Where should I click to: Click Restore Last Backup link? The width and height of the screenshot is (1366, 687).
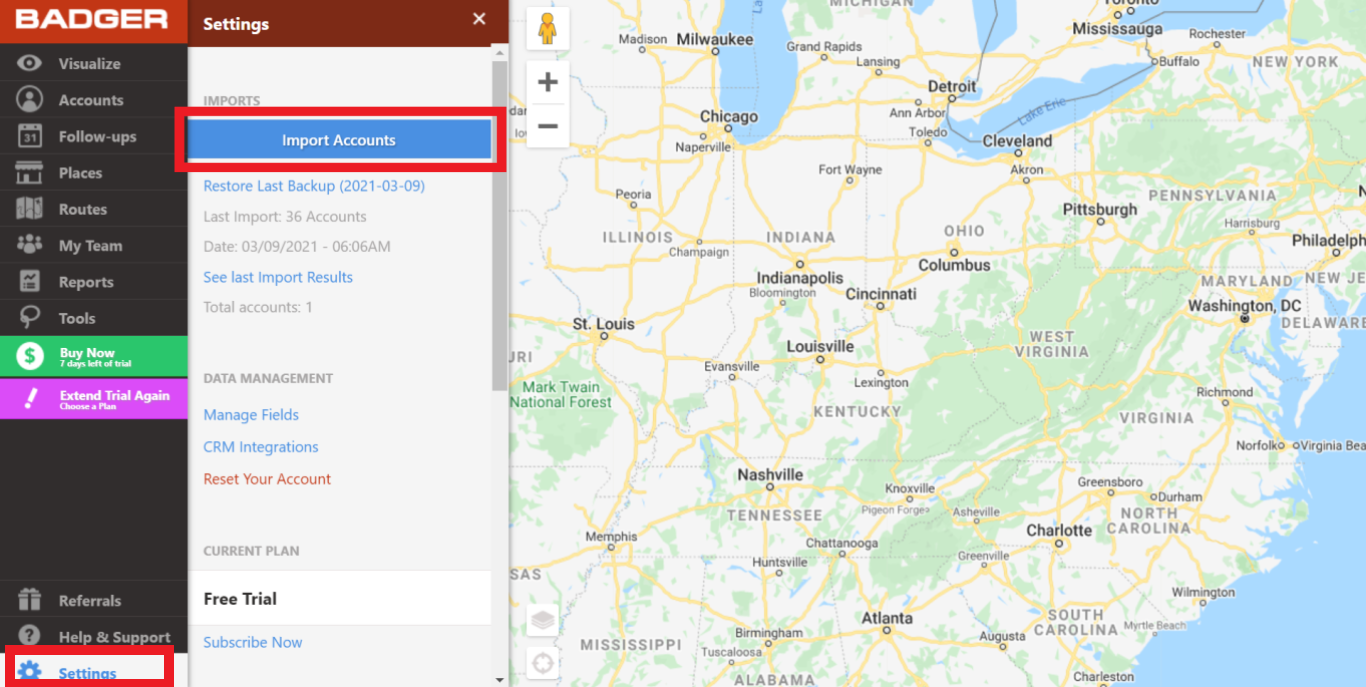[314, 186]
